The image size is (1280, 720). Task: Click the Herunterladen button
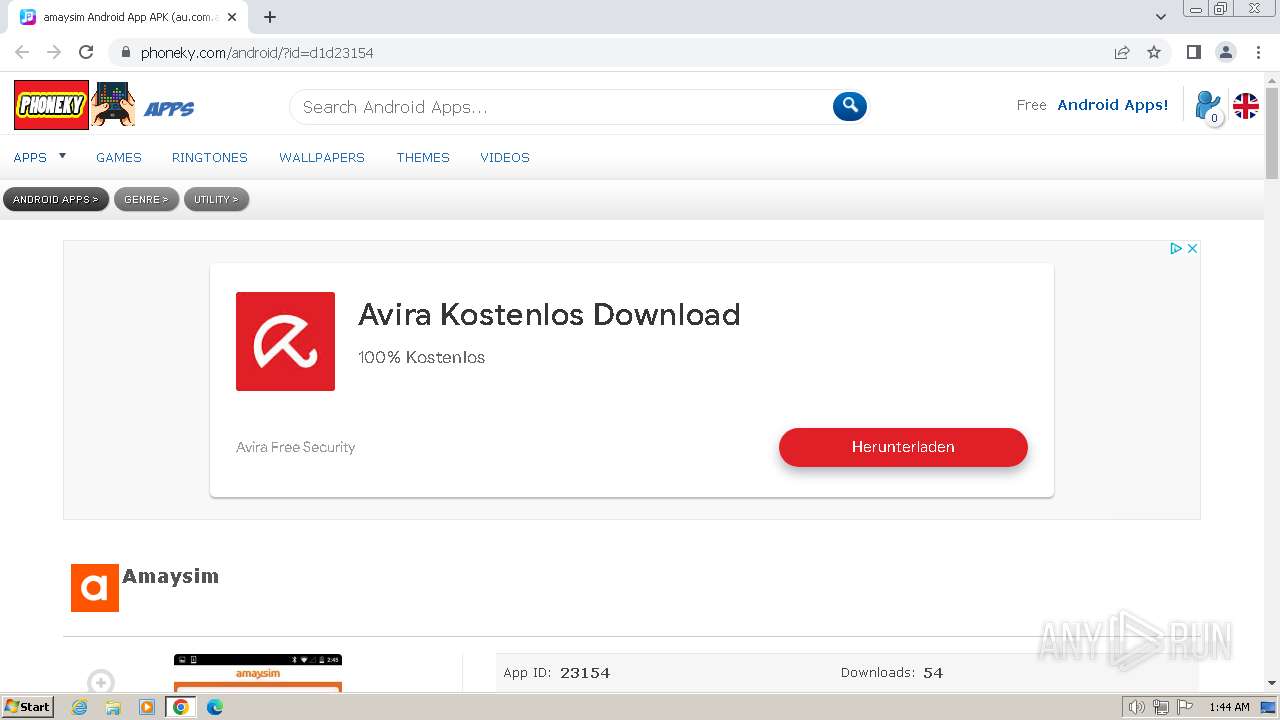[x=903, y=447]
